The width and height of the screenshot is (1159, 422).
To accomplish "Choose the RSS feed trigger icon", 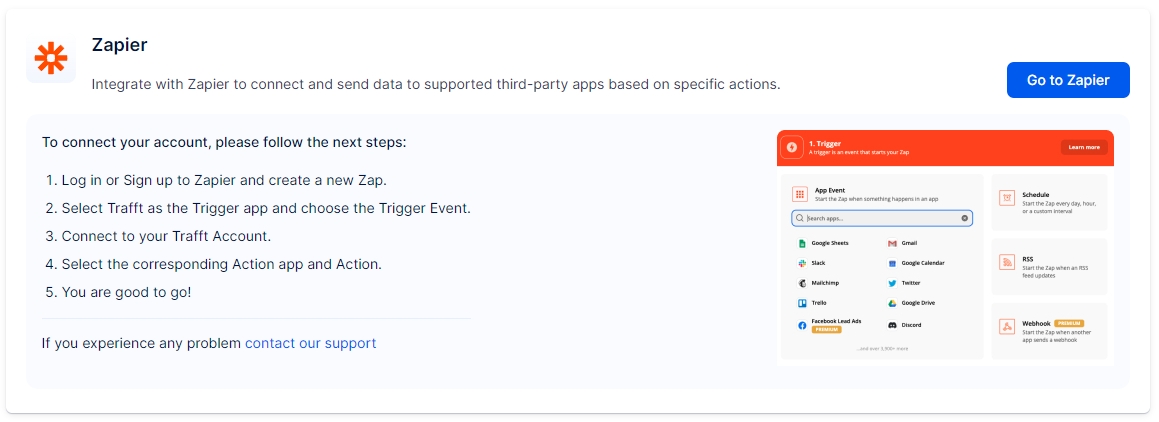I will point(1007,262).
